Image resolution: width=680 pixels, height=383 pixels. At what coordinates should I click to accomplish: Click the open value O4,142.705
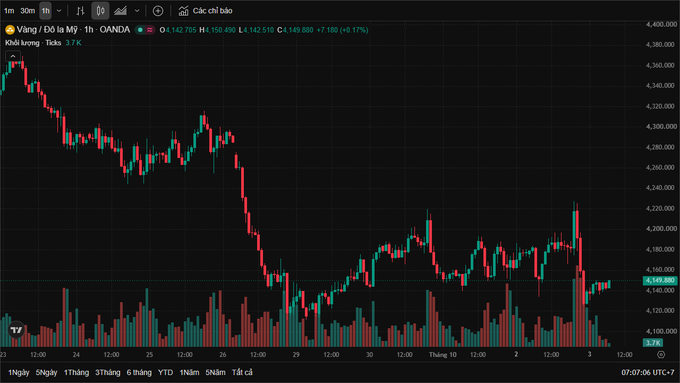click(x=178, y=30)
